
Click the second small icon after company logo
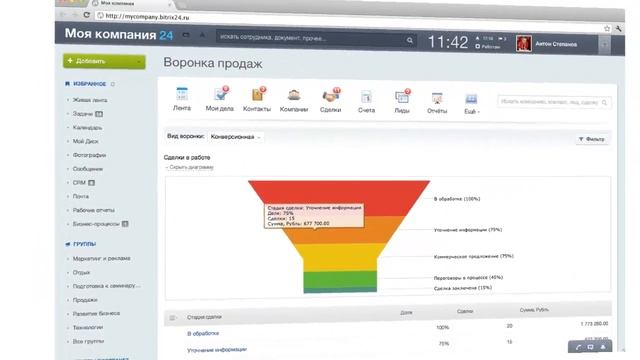202,36
